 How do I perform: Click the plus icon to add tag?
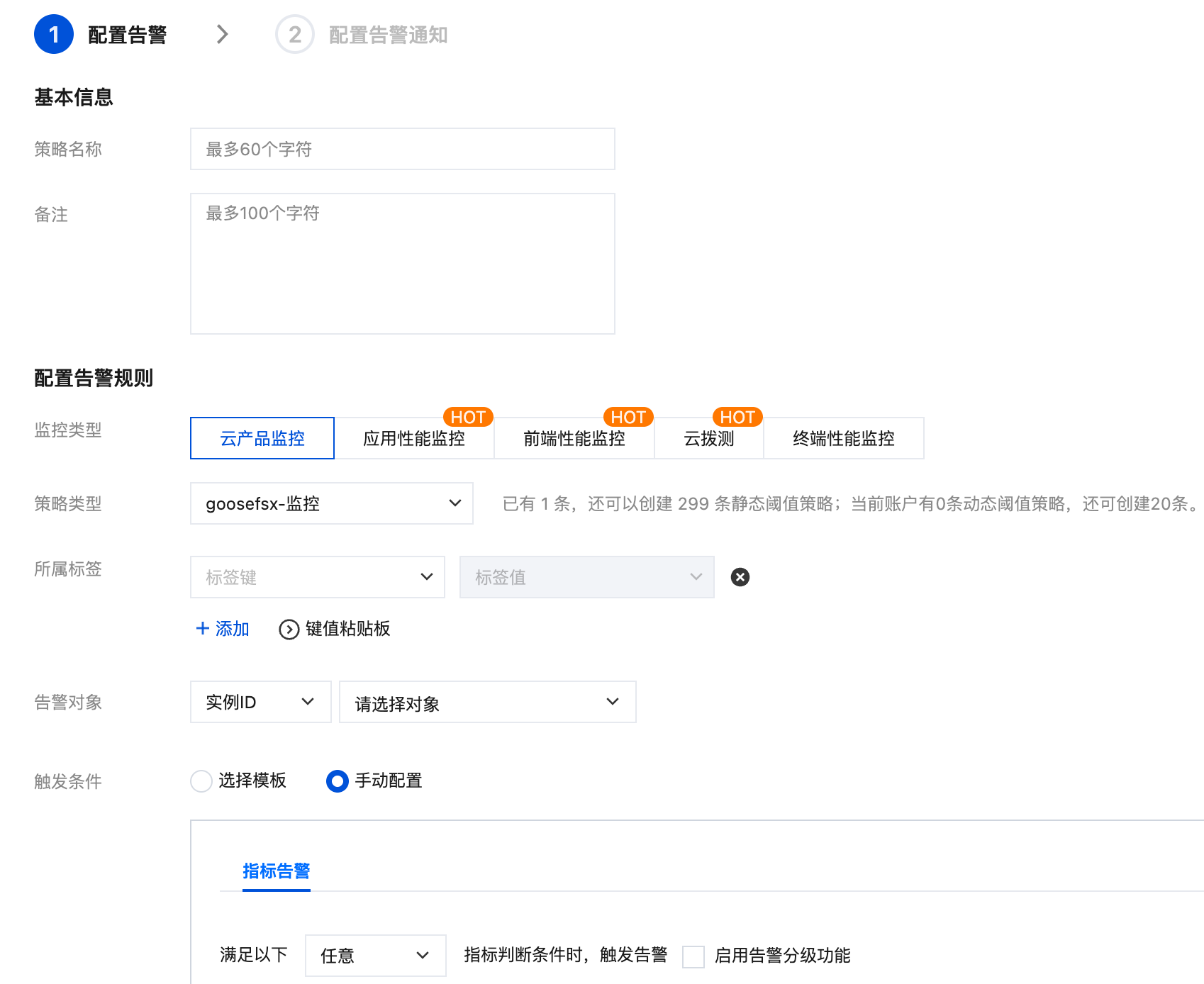(203, 629)
